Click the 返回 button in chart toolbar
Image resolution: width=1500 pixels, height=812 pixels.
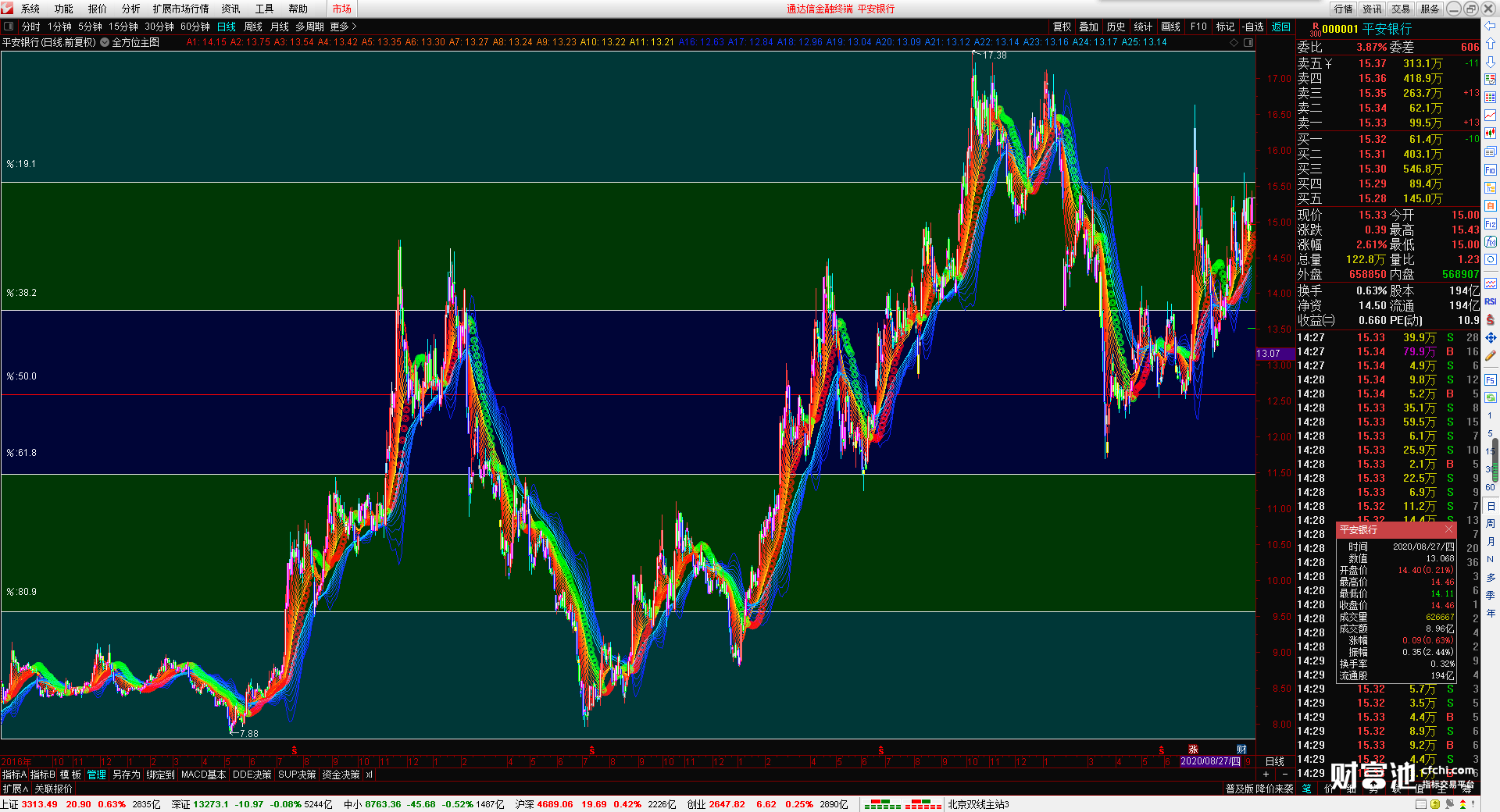1281,27
